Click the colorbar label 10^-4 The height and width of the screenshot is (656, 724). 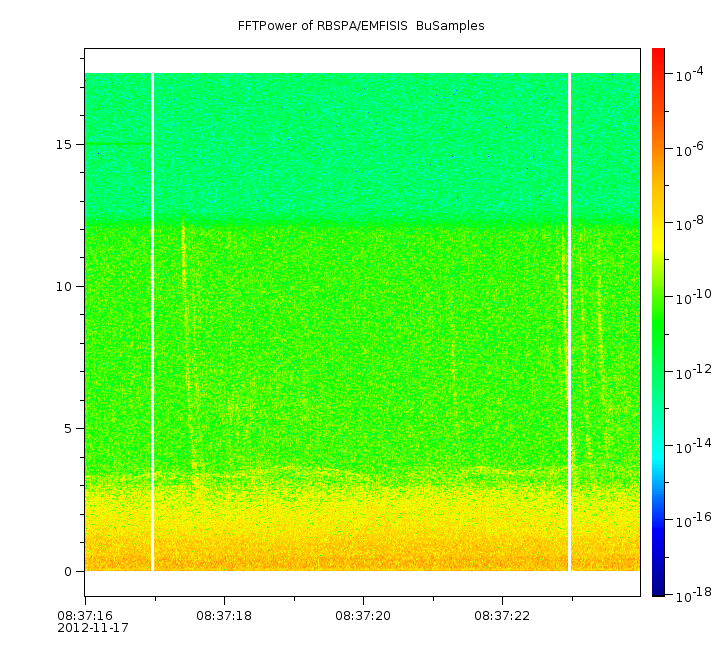[689, 74]
